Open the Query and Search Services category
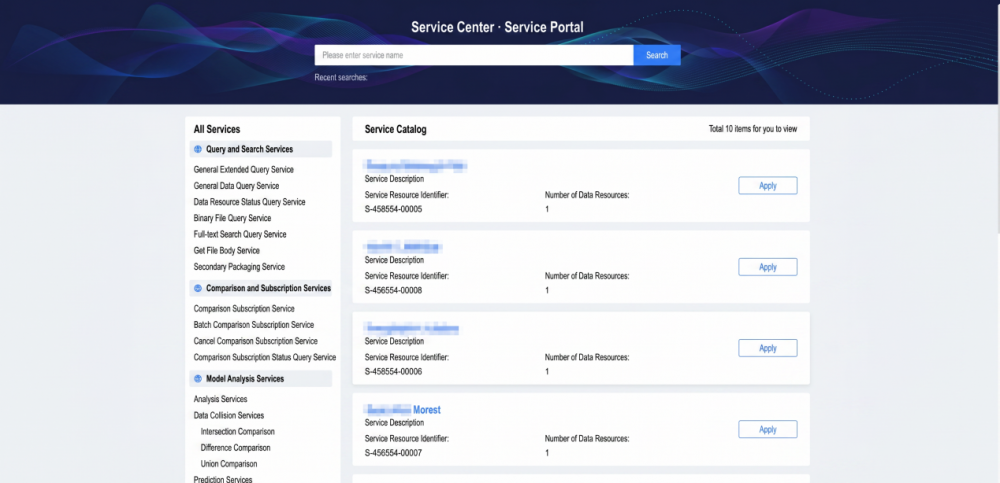 [261, 149]
